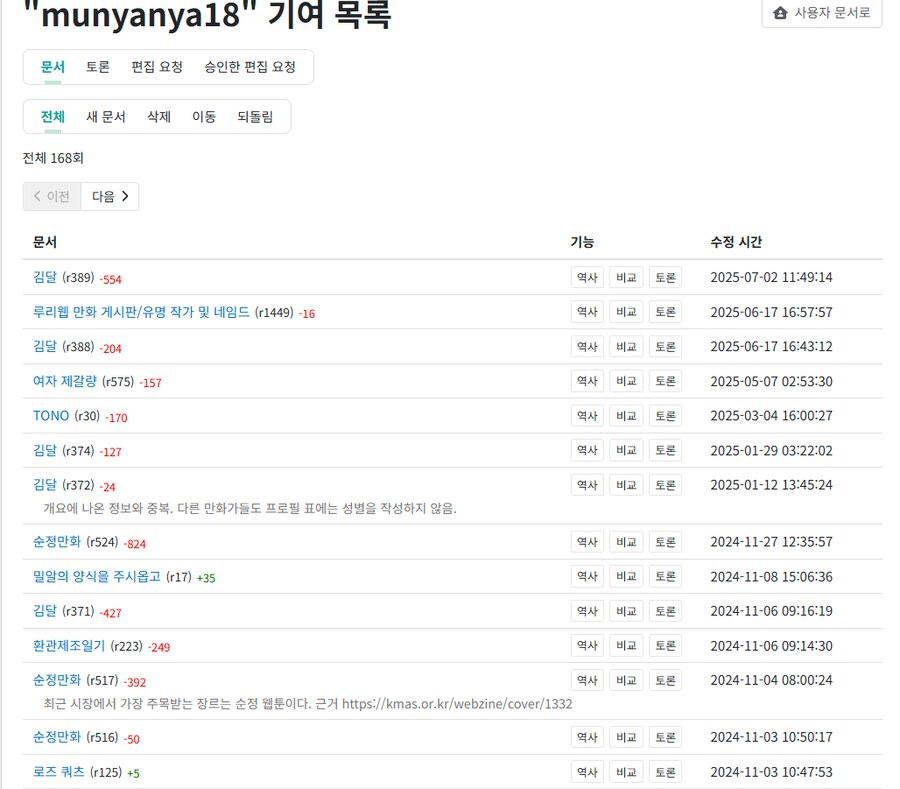This screenshot has height=789, width=900.
Task: Click 비교 for 루리웹 만화 게시판 row
Action: [x=626, y=312]
